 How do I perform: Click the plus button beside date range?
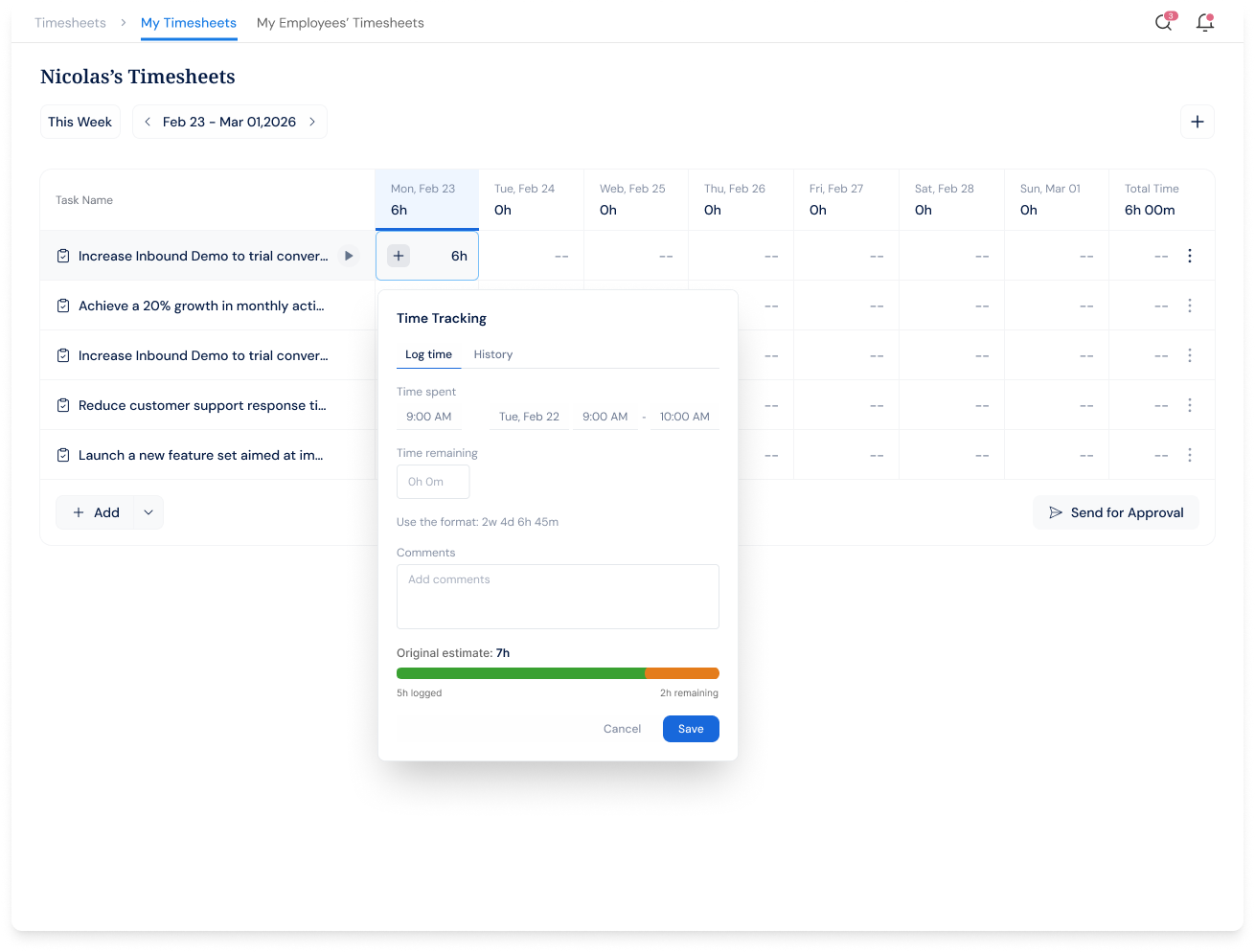(x=1198, y=122)
